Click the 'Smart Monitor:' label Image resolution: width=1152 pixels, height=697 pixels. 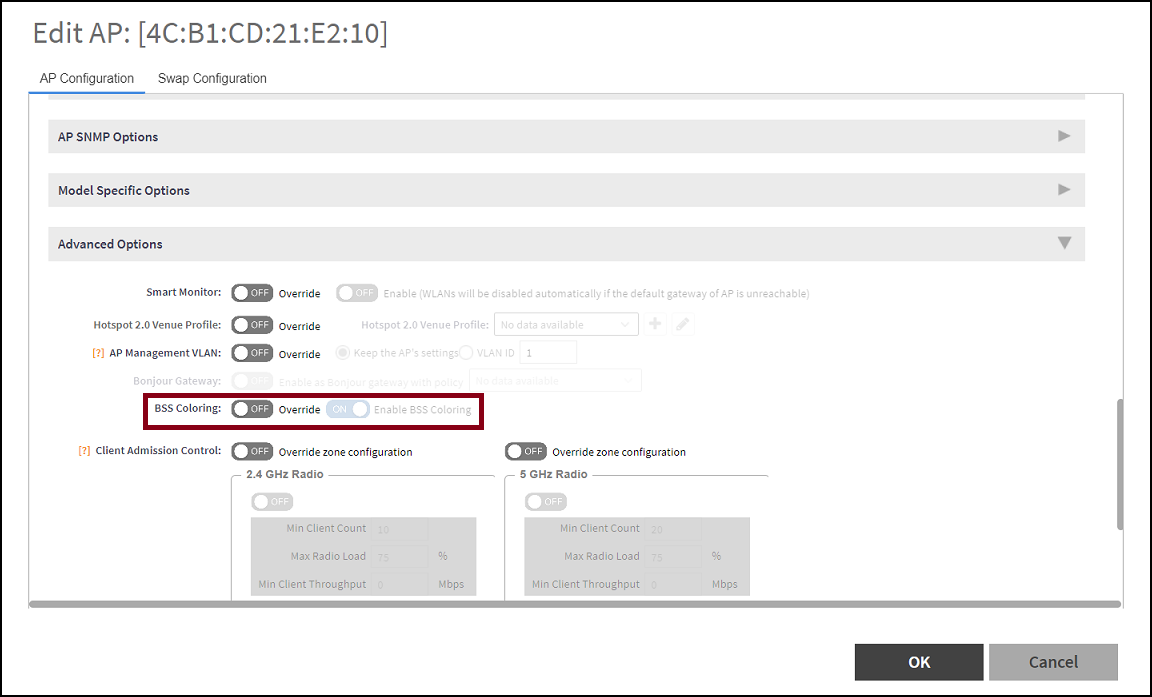tap(184, 292)
